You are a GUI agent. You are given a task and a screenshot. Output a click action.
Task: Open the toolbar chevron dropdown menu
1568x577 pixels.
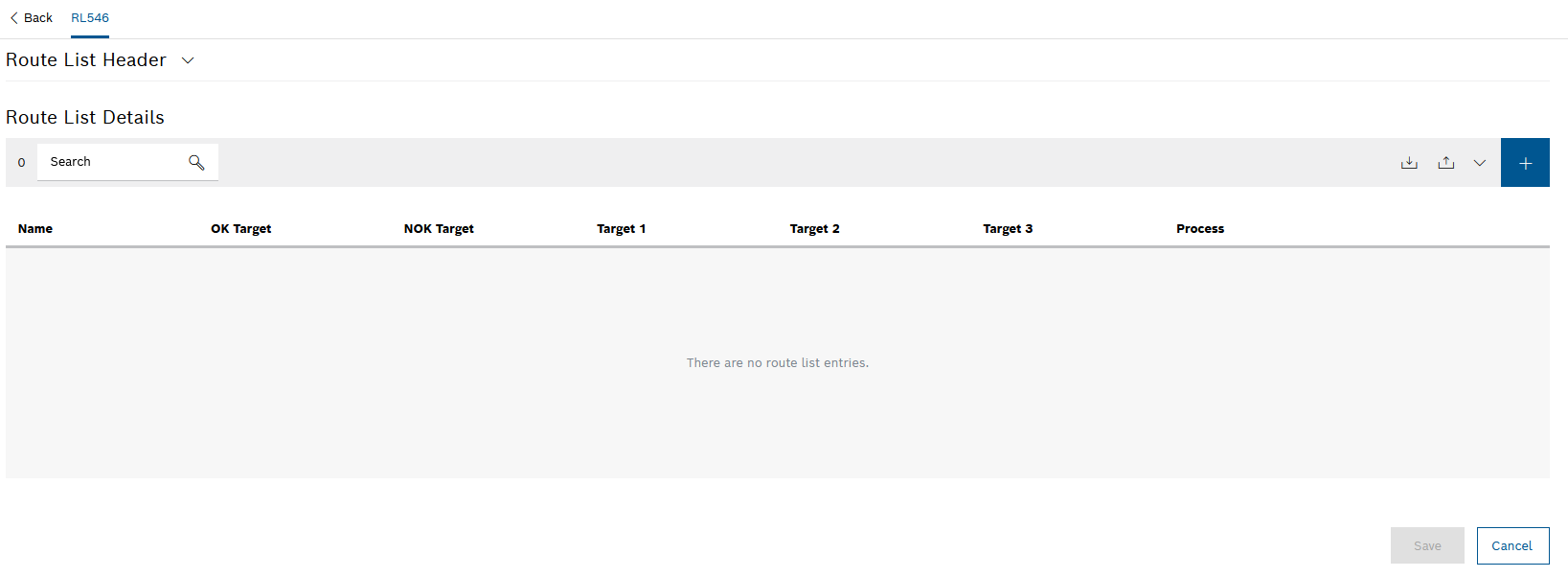(x=1480, y=163)
